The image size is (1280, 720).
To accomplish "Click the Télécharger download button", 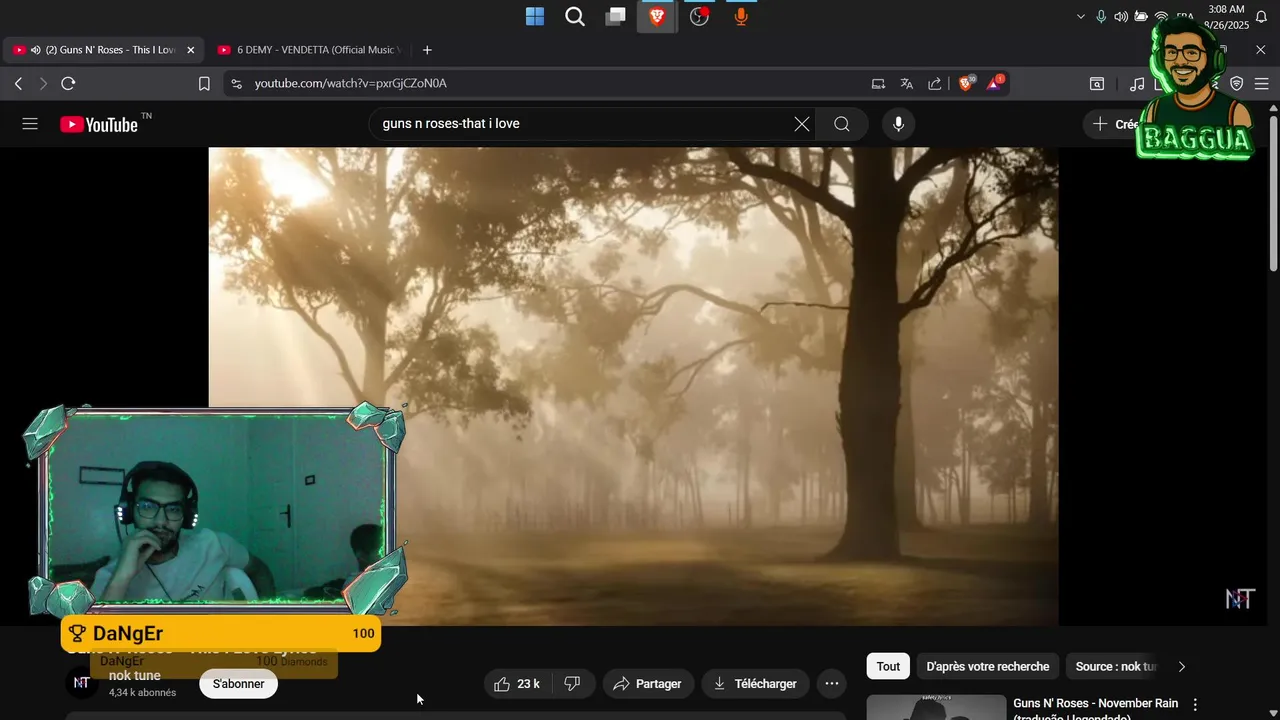I will [755, 684].
